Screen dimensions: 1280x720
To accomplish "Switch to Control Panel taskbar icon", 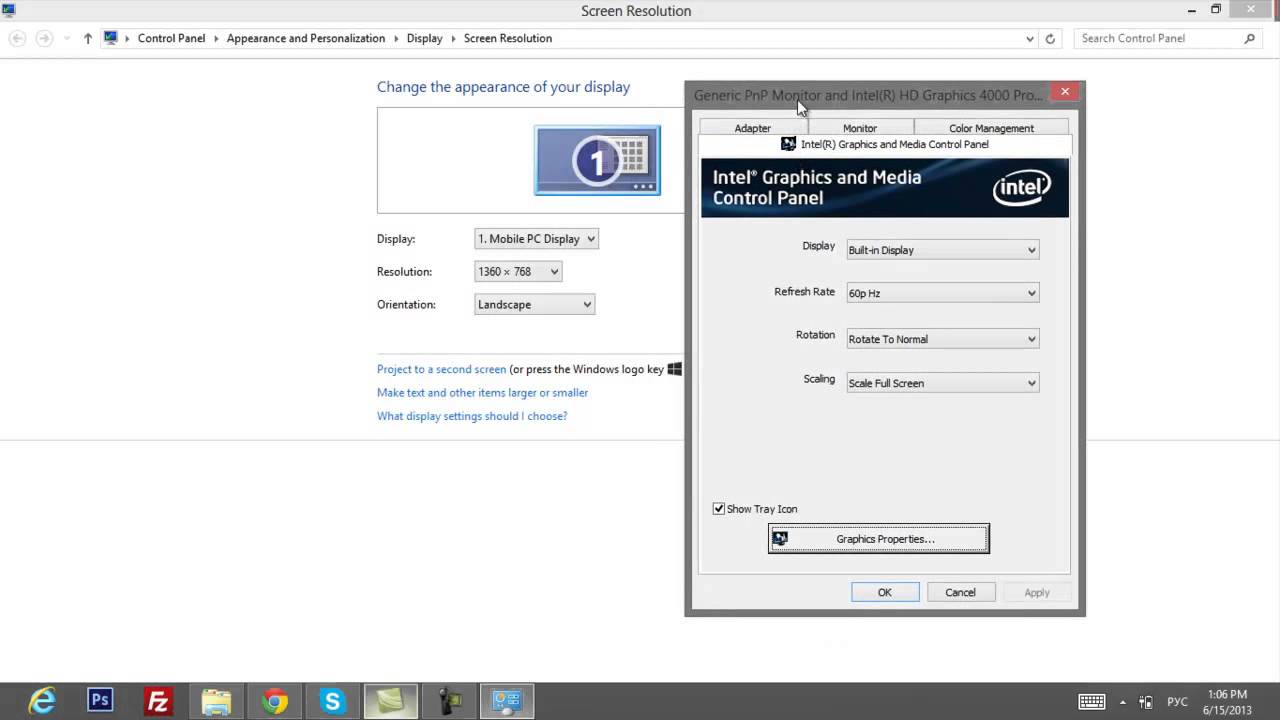I will coord(508,701).
